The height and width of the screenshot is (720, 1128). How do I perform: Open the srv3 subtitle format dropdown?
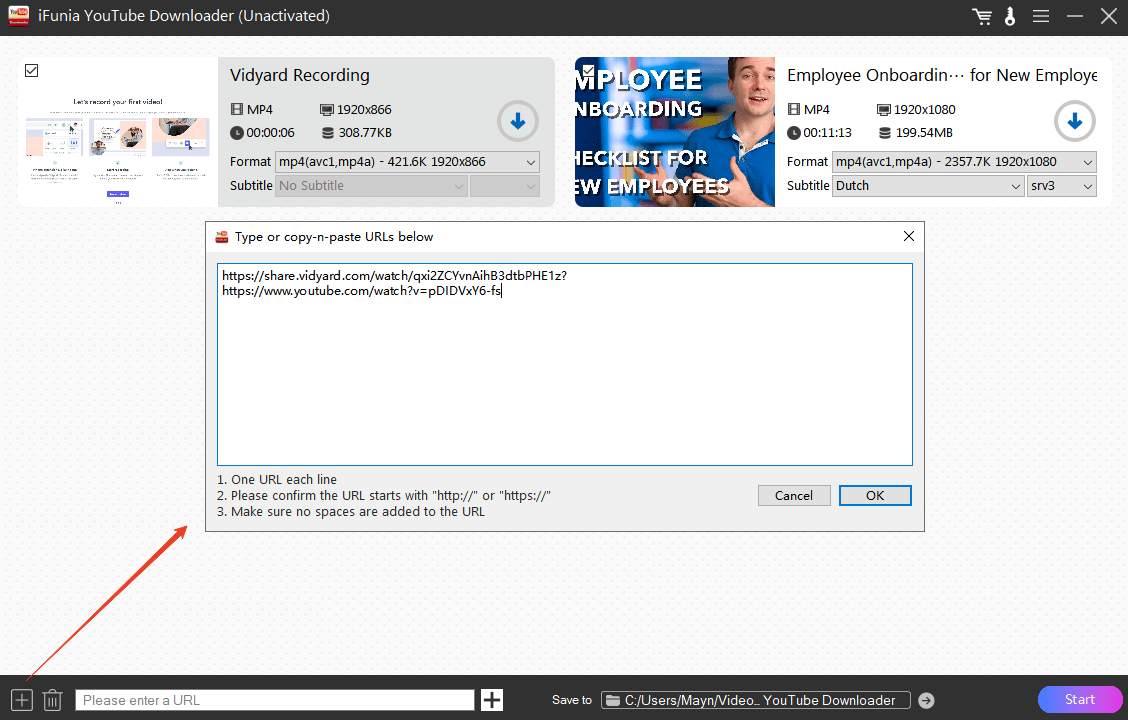tap(1062, 186)
